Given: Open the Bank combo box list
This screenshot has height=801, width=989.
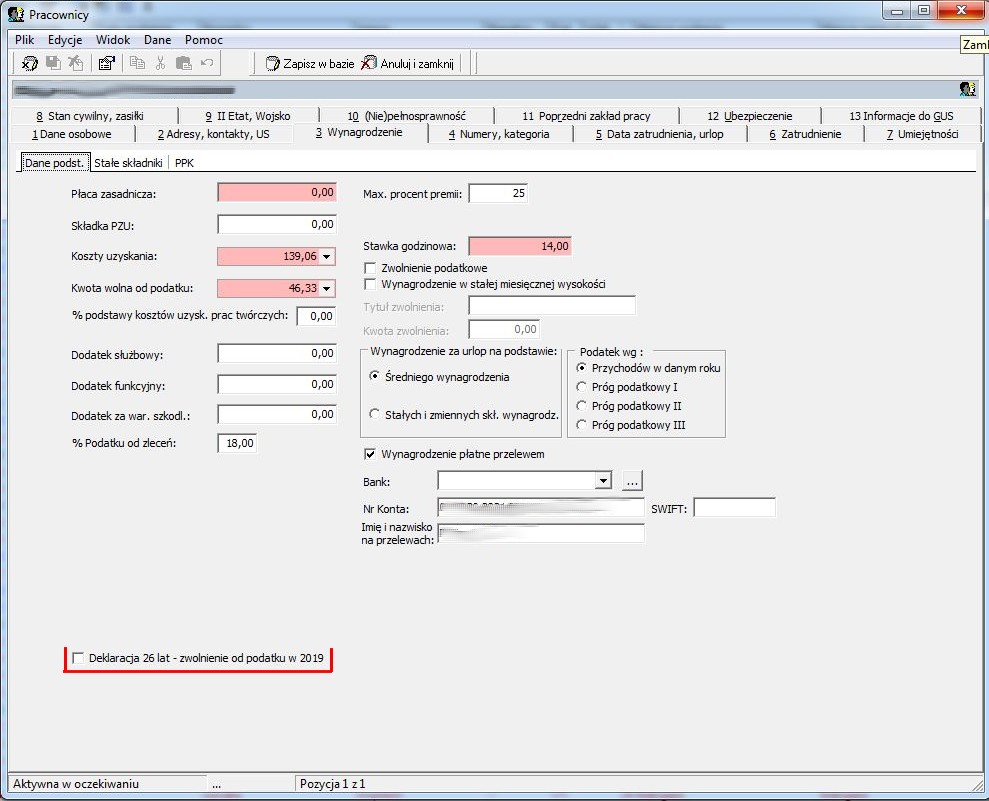Looking at the screenshot, I should pyautogui.click(x=604, y=481).
